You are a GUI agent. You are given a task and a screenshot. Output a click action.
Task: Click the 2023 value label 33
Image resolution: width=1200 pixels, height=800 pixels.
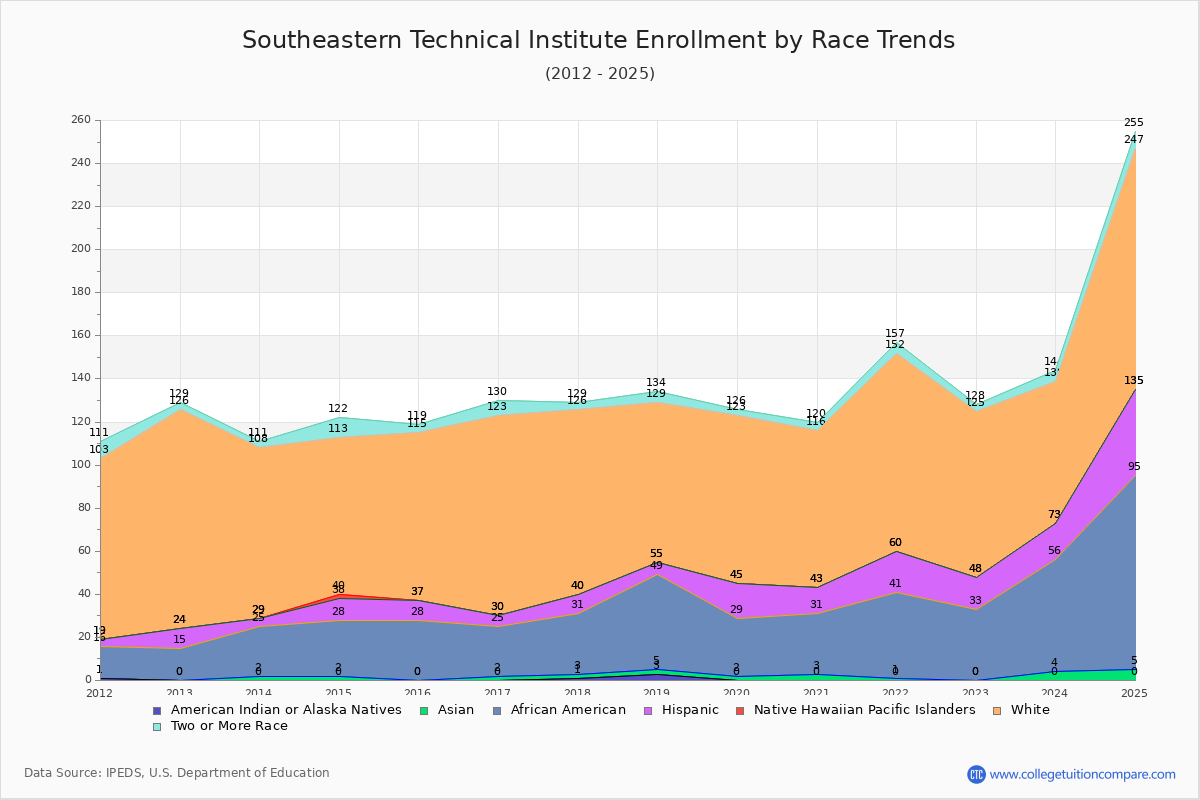click(x=975, y=601)
